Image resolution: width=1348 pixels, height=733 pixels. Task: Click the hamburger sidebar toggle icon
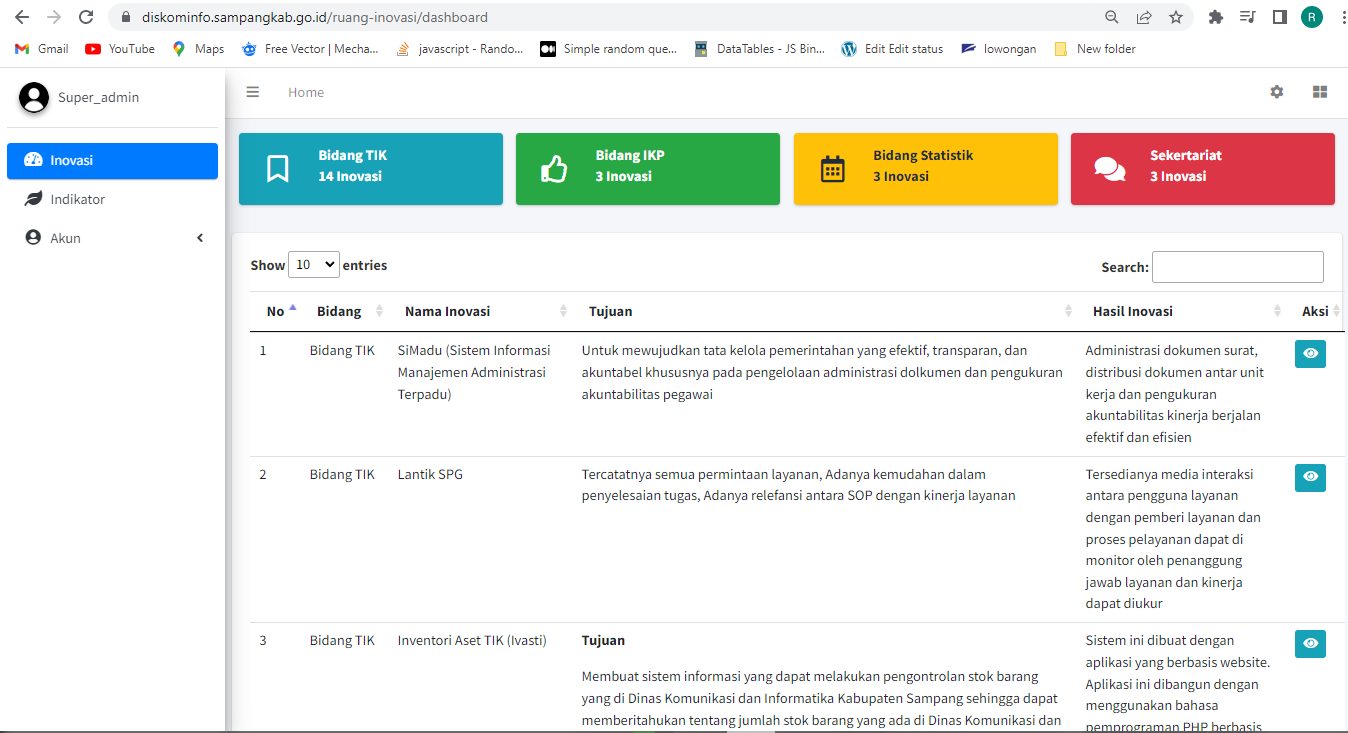253,92
